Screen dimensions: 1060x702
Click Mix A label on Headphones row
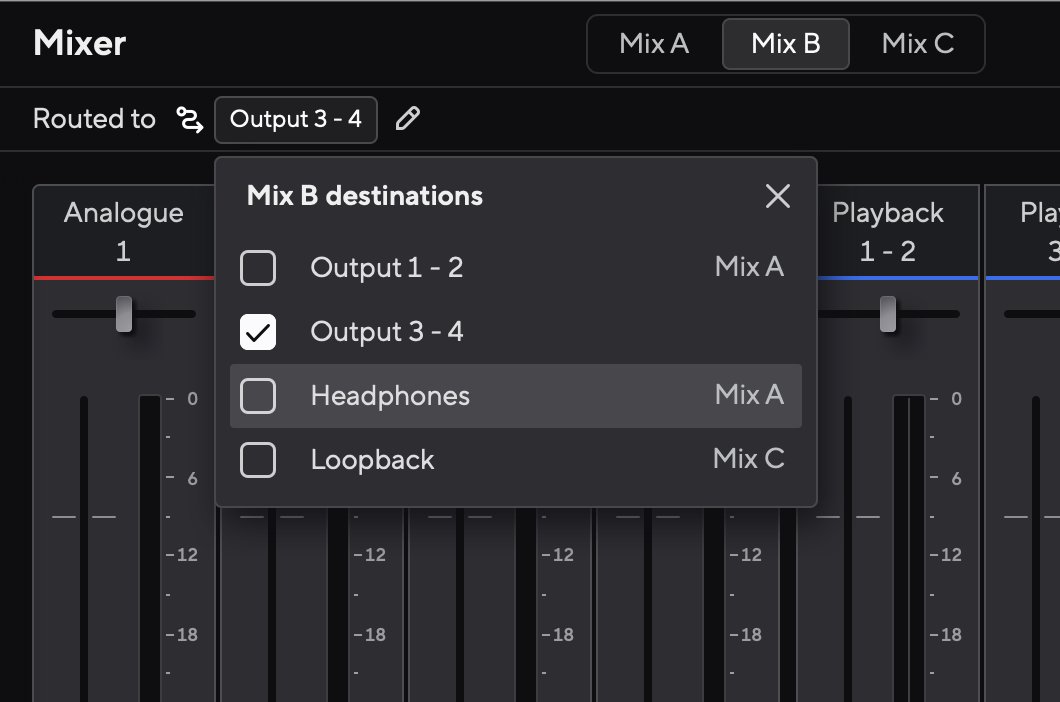749,394
